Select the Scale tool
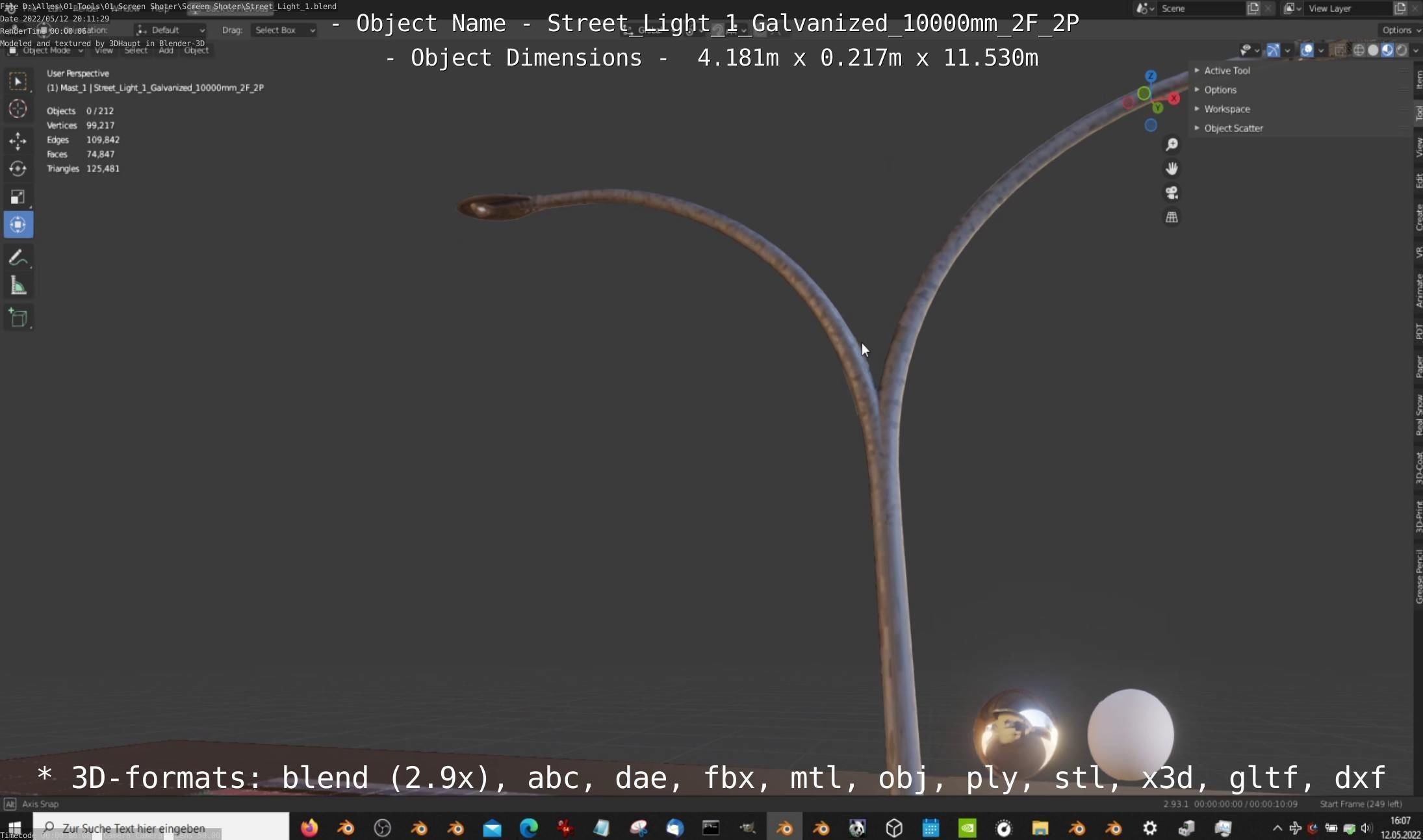1423x840 pixels. [18, 197]
